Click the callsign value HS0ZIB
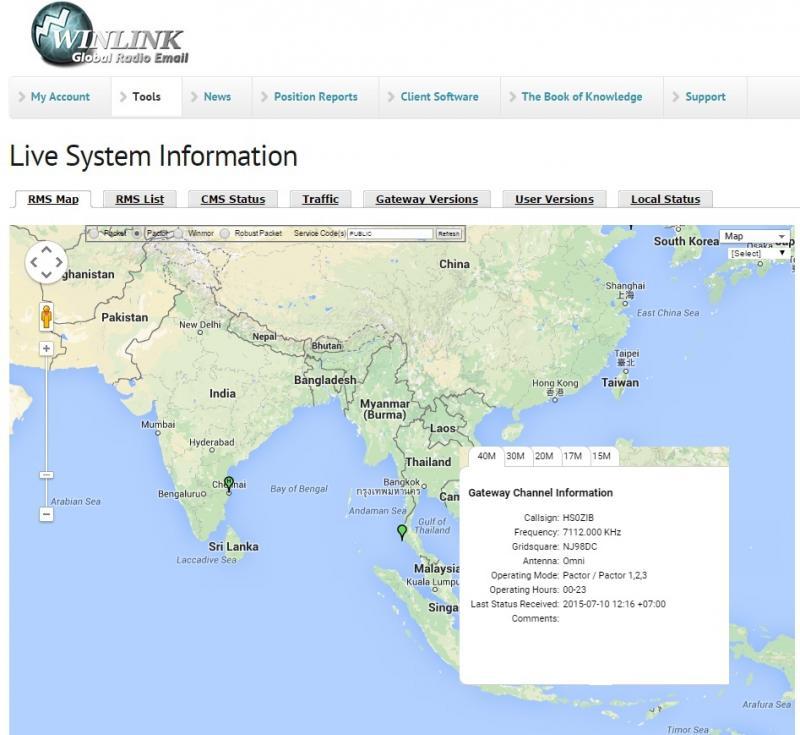800x735 pixels. tap(578, 518)
